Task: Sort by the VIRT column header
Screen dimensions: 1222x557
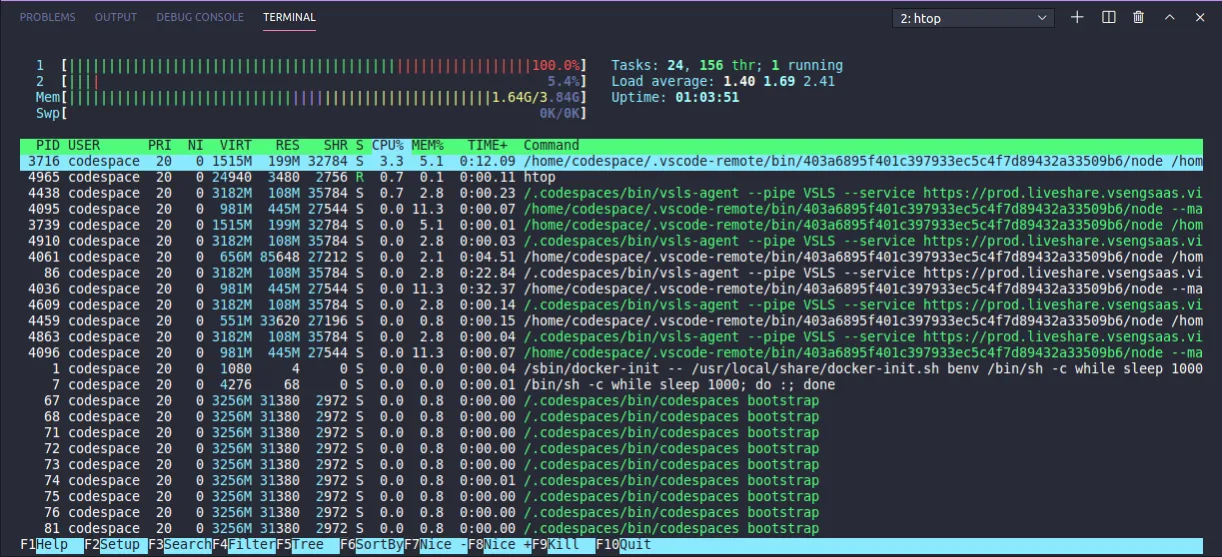Action: coord(236,145)
